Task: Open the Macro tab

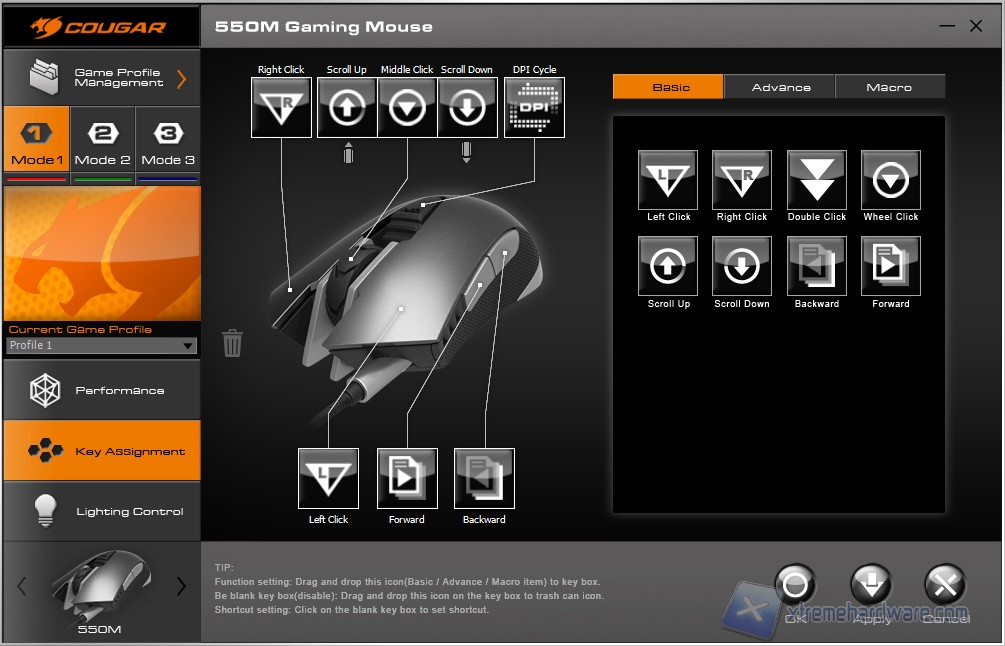Action: click(x=889, y=87)
